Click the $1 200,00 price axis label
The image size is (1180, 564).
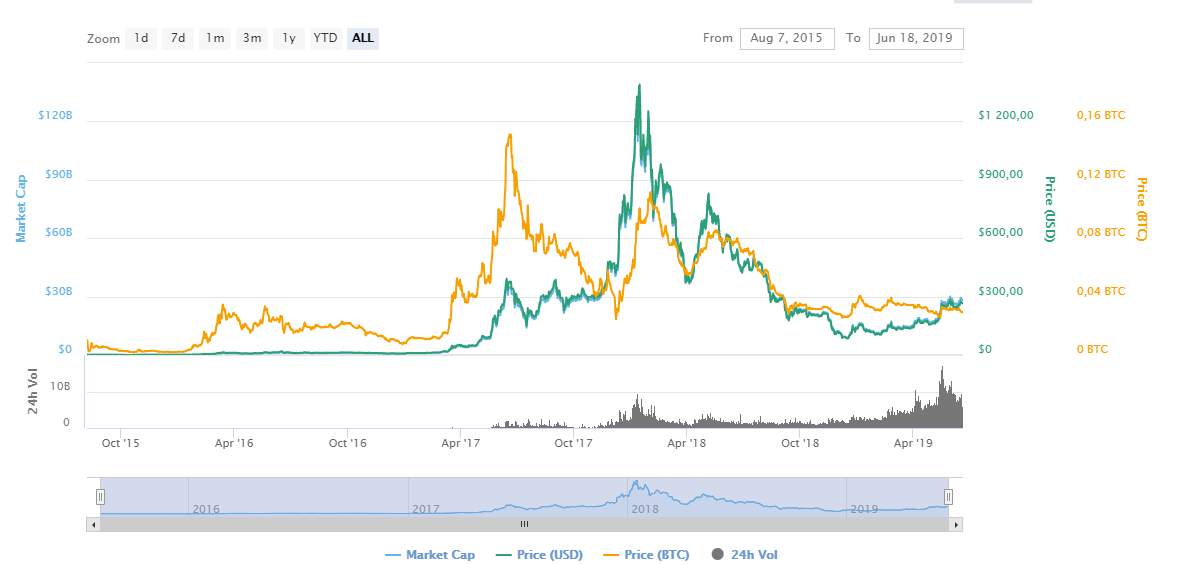tap(1007, 116)
